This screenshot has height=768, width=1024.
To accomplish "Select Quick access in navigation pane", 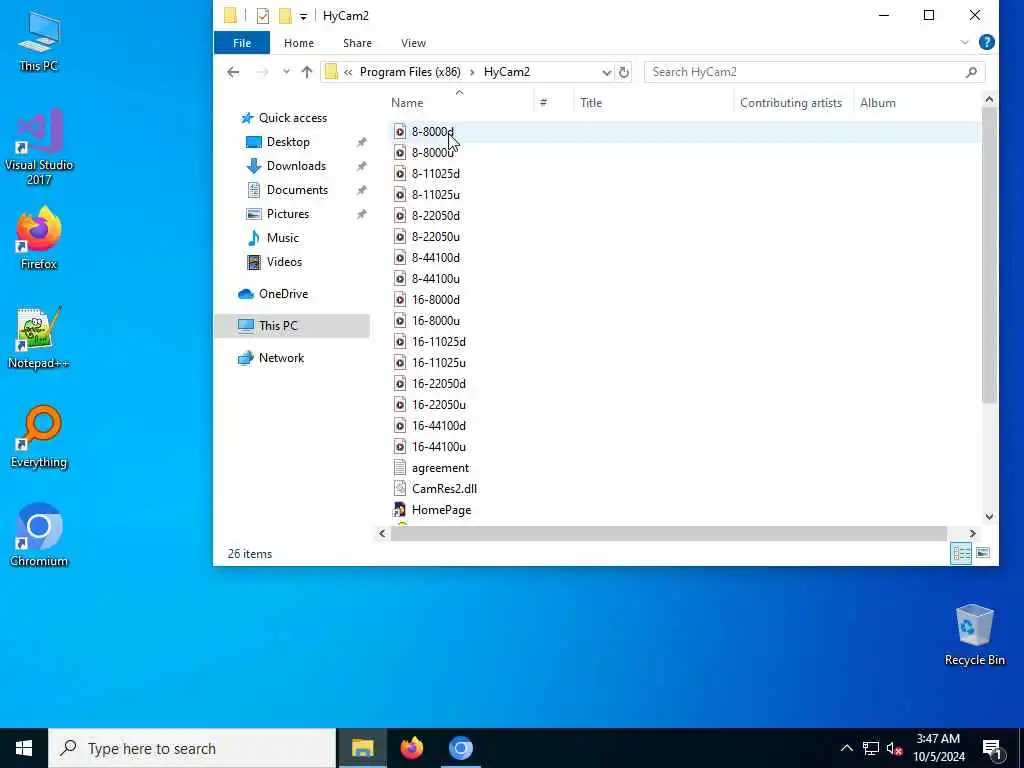I will click(x=292, y=118).
